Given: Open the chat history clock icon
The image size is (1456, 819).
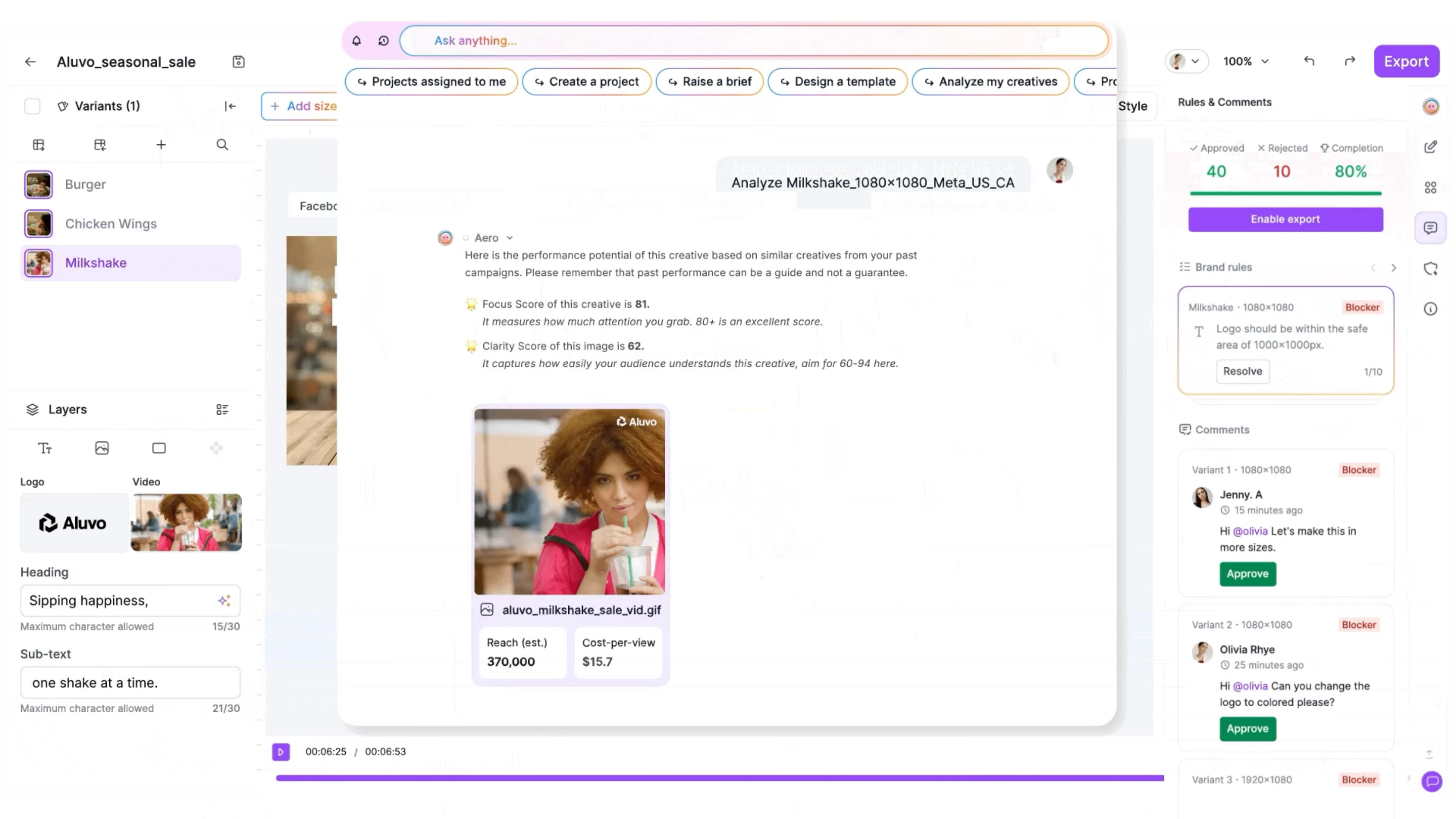Looking at the screenshot, I should 383,41.
